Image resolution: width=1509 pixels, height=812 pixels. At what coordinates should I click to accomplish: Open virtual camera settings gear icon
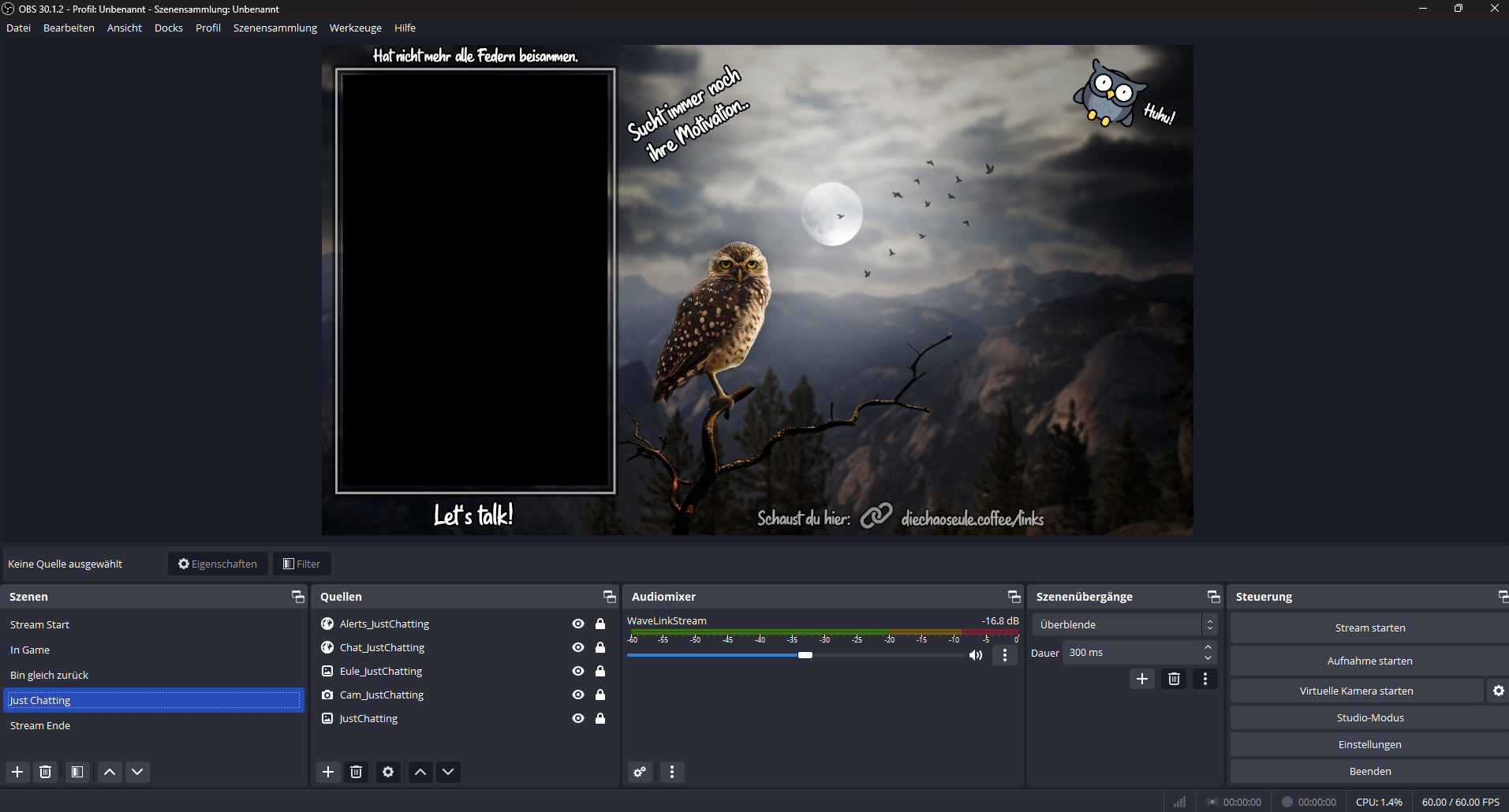pos(1498,691)
